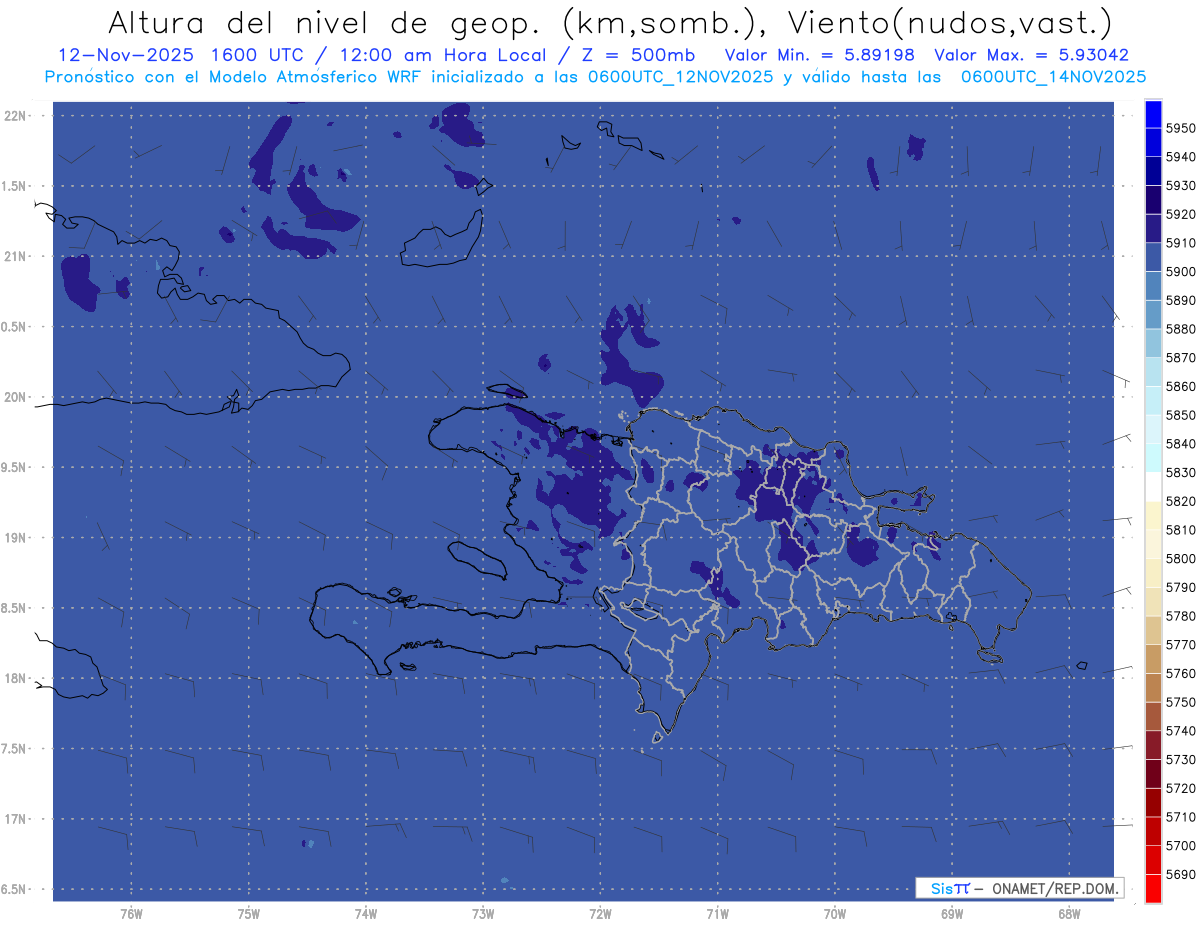Screen dimensions: 1200x927
Task: Click the '70W' longitude label
Action: [835, 914]
